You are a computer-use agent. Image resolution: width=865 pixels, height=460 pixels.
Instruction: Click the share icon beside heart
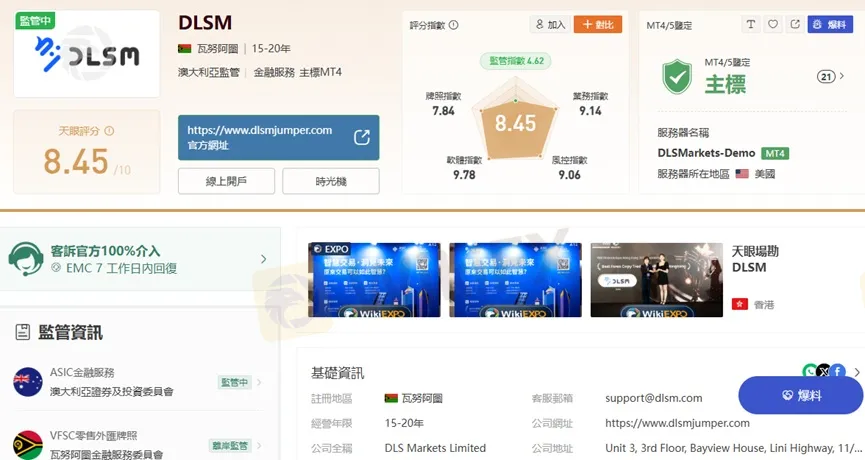click(795, 24)
